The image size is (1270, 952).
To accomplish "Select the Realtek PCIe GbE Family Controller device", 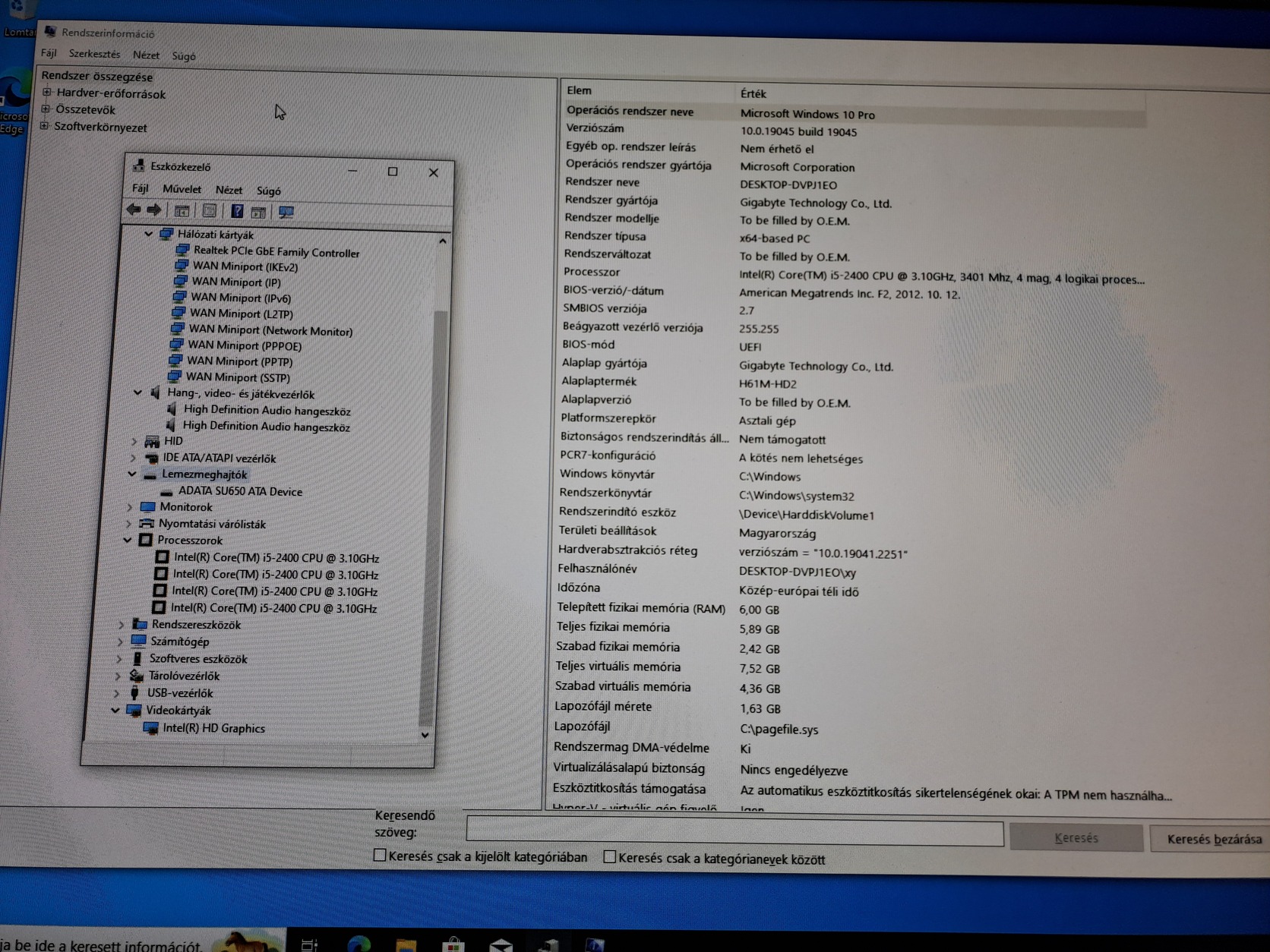I will tap(276, 251).
